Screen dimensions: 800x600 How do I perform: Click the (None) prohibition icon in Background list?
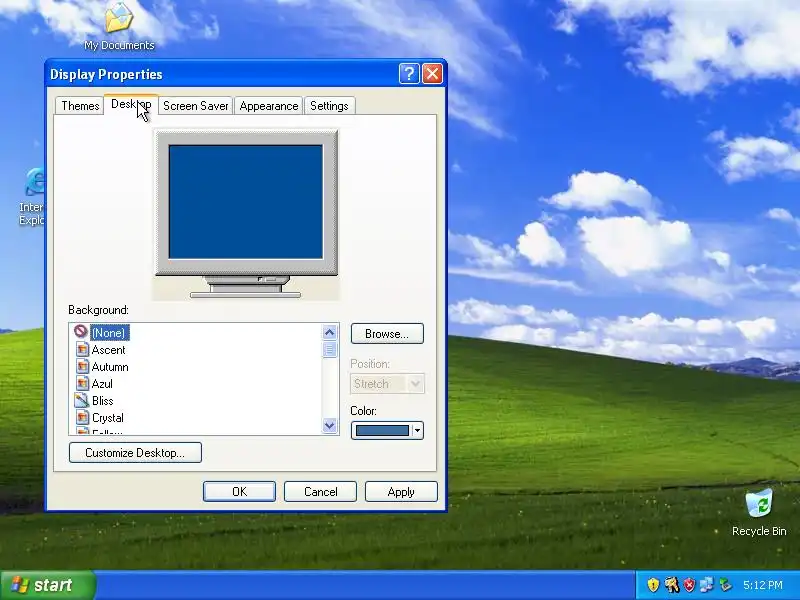click(80, 332)
